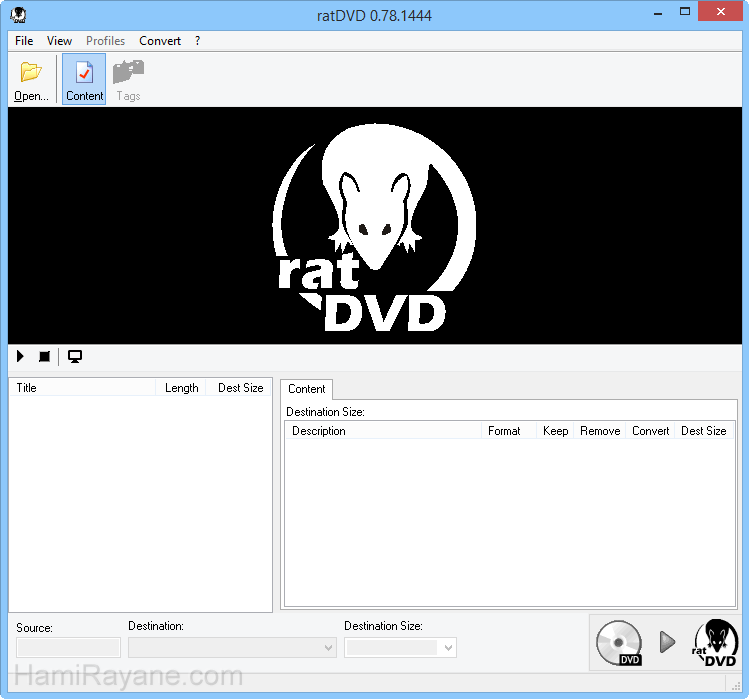749x699 pixels.
Task: Click the ratDVD output icon at bottom right
Action: (x=714, y=643)
